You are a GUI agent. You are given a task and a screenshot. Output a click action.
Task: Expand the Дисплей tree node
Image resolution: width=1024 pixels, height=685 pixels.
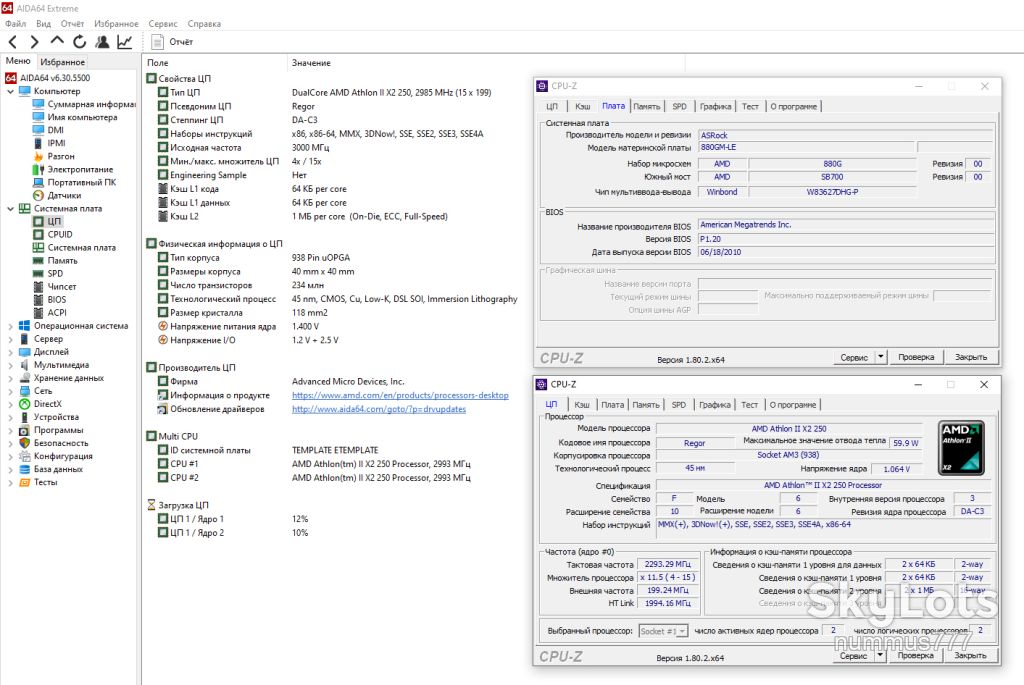(x=10, y=352)
